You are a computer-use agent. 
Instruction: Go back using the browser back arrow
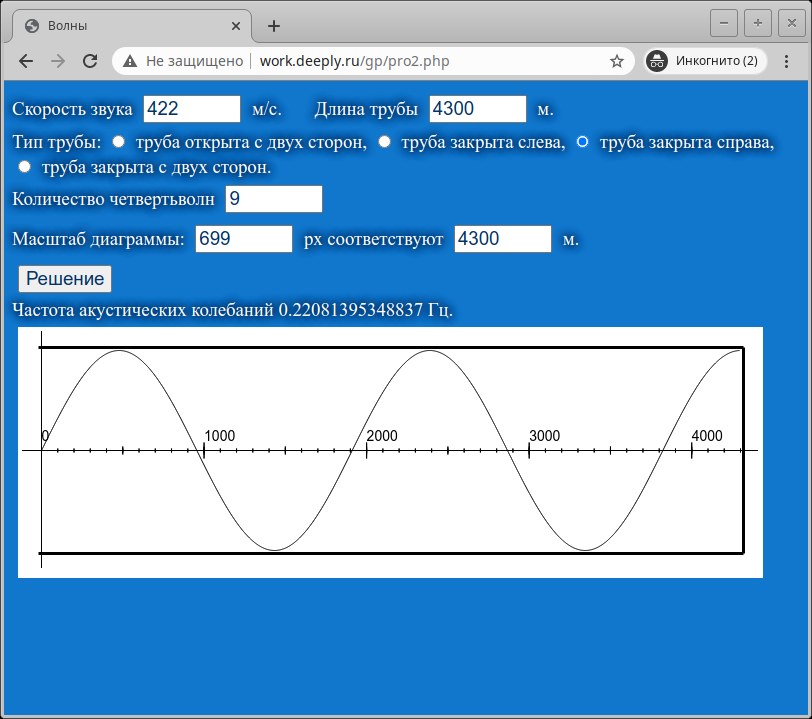coord(26,61)
